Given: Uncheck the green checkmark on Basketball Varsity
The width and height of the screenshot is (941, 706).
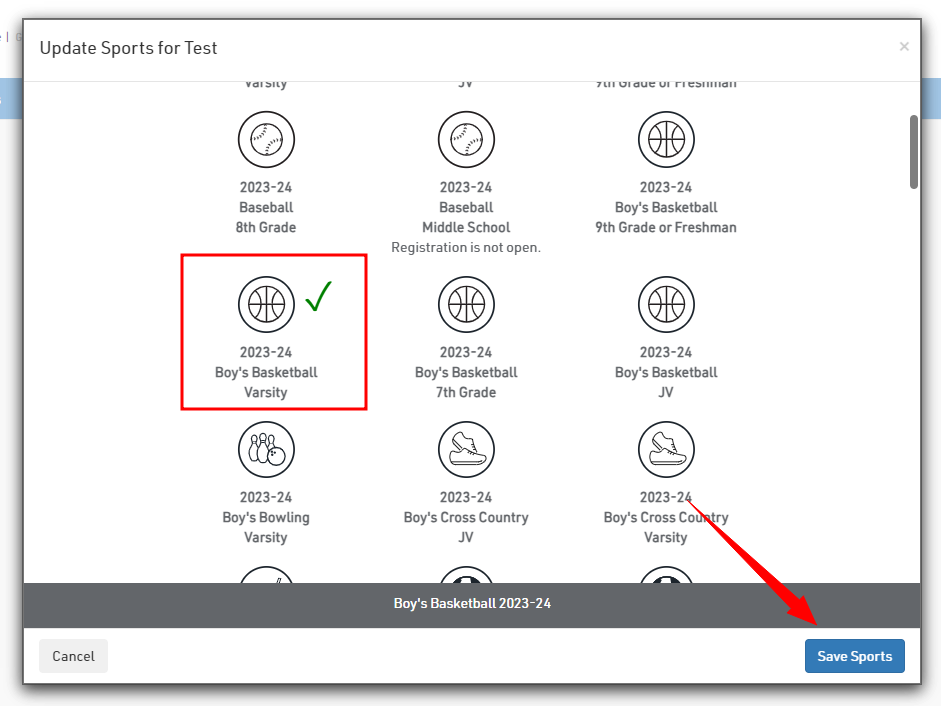Looking at the screenshot, I should click(x=319, y=297).
